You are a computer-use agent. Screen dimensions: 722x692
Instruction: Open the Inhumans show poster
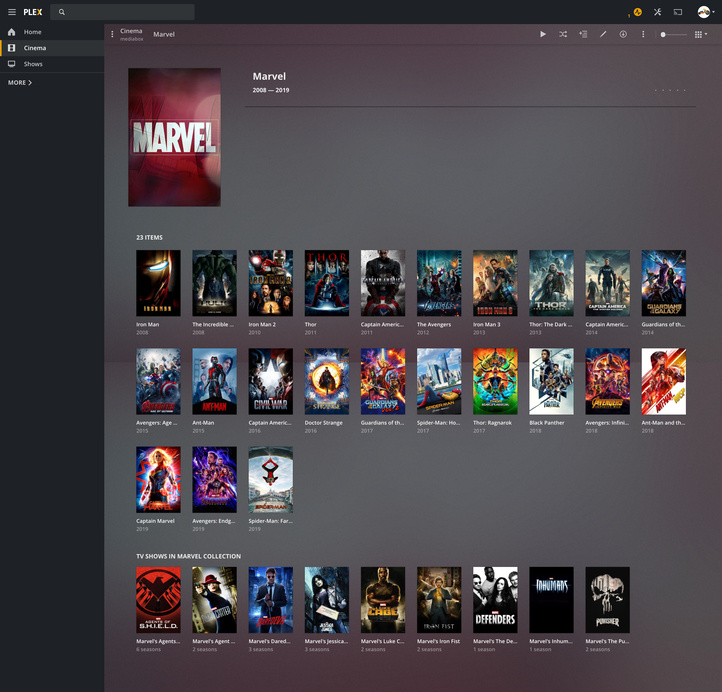pos(551,599)
